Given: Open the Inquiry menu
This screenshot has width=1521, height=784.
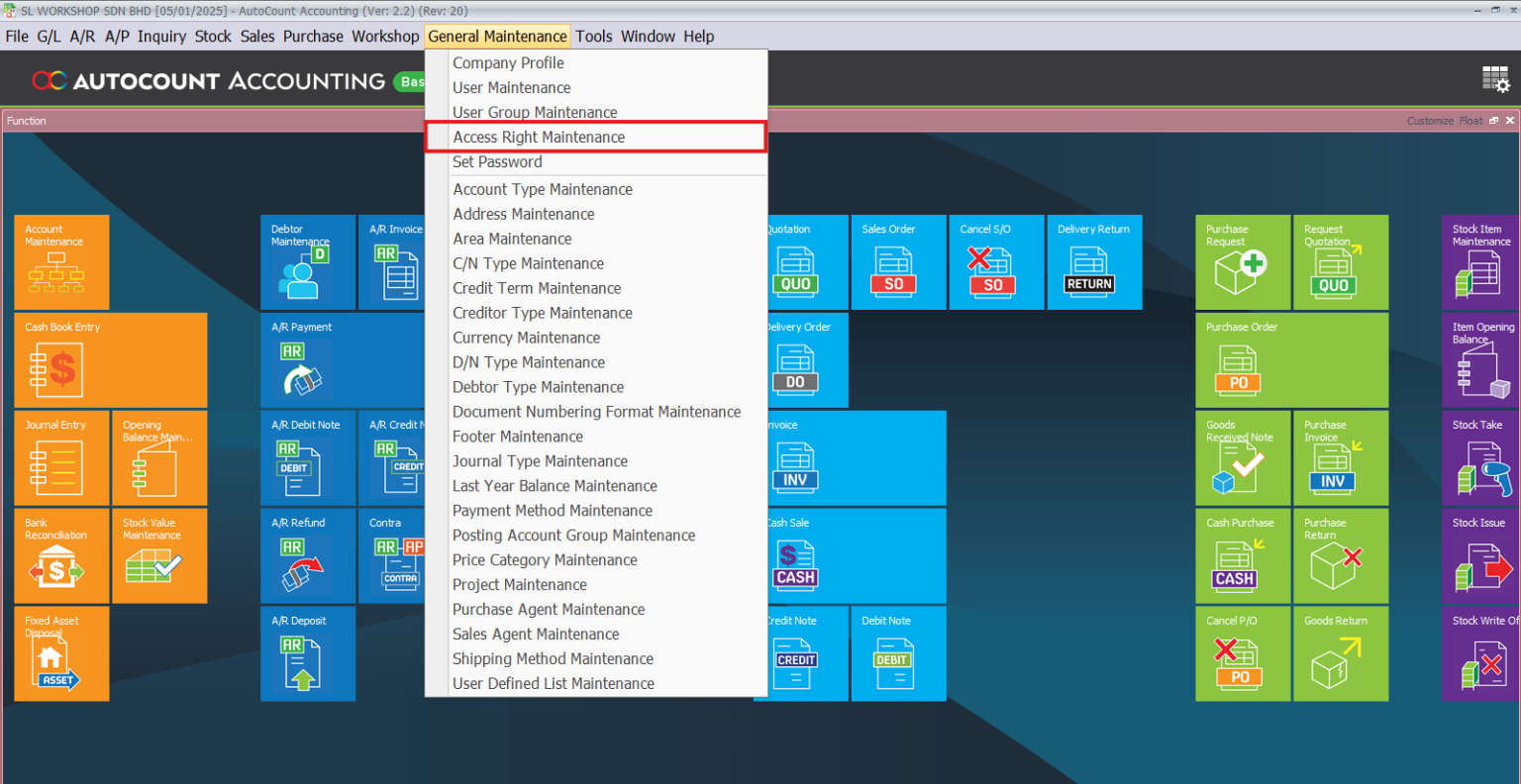Looking at the screenshot, I should pyautogui.click(x=161, y=37).
